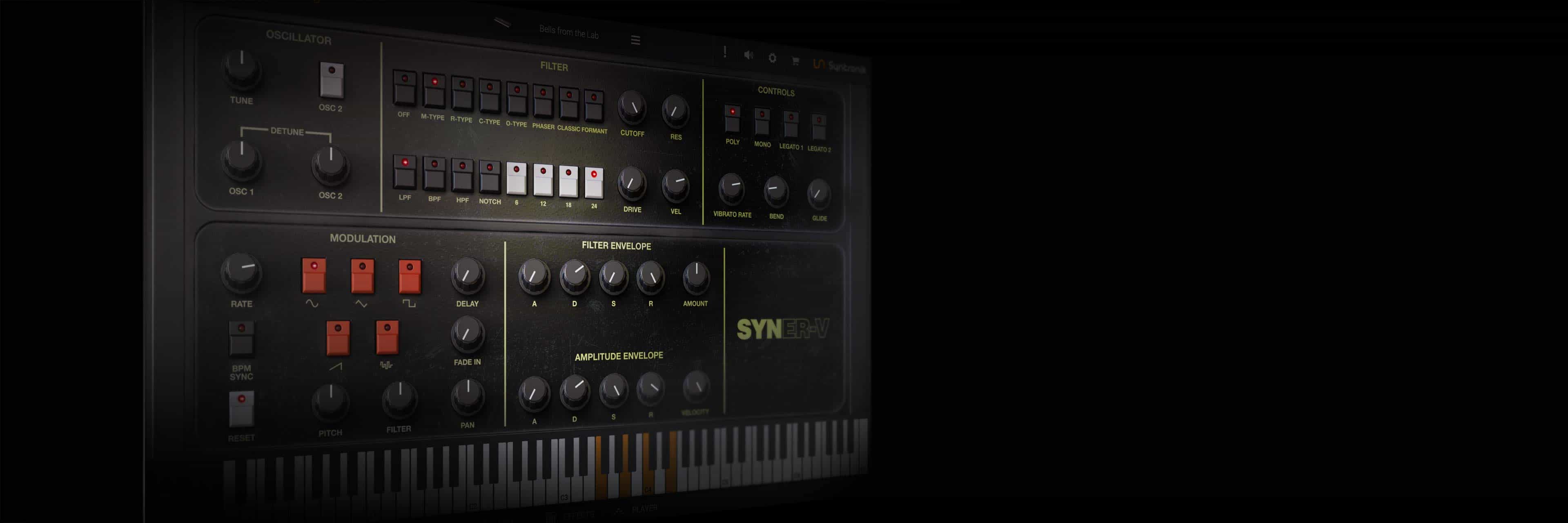Click the GLIDE knob
1568x523 pixels.
(x=819, y=194)
